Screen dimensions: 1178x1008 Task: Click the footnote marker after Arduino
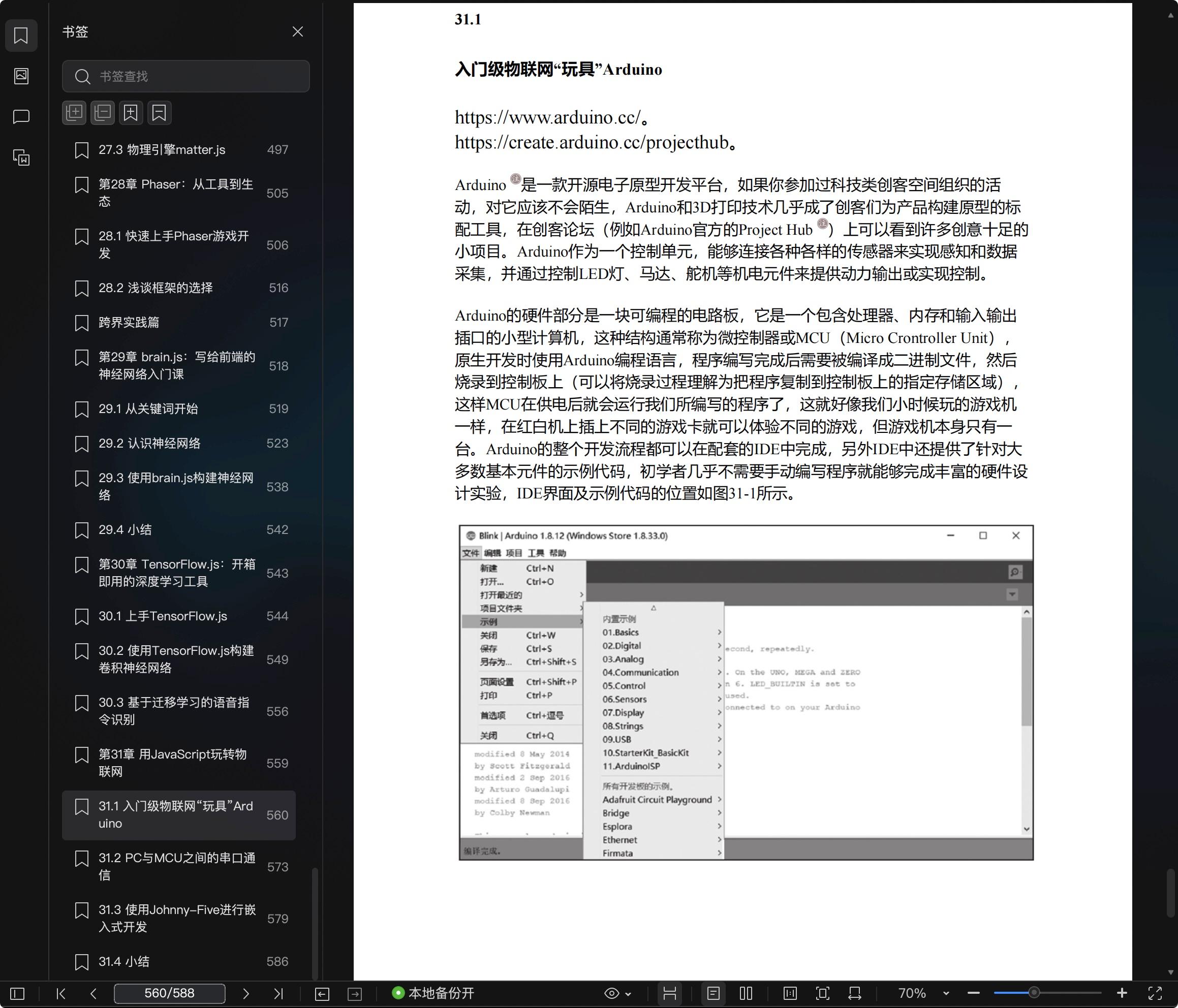pyautogui.click(x=515, y=178)
